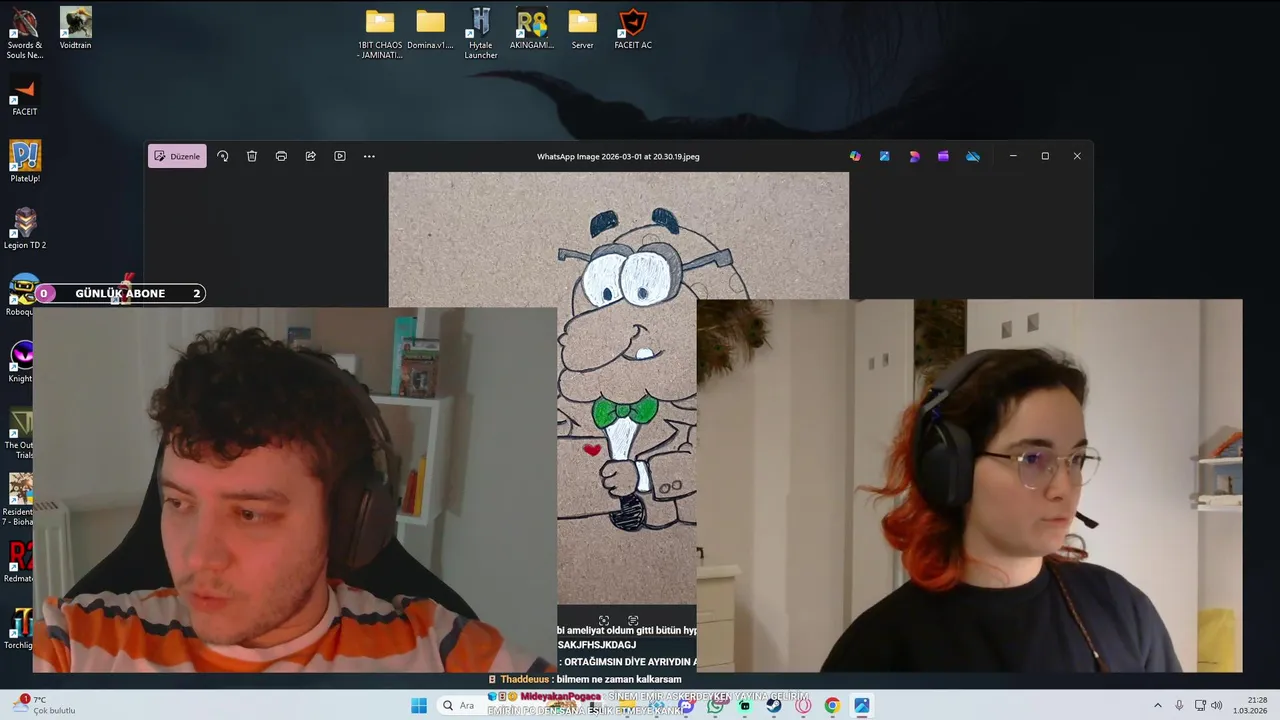1280x720 pixels.
Task: Launch Legion TD 2 from the desktop
Action: pos(25,228)
